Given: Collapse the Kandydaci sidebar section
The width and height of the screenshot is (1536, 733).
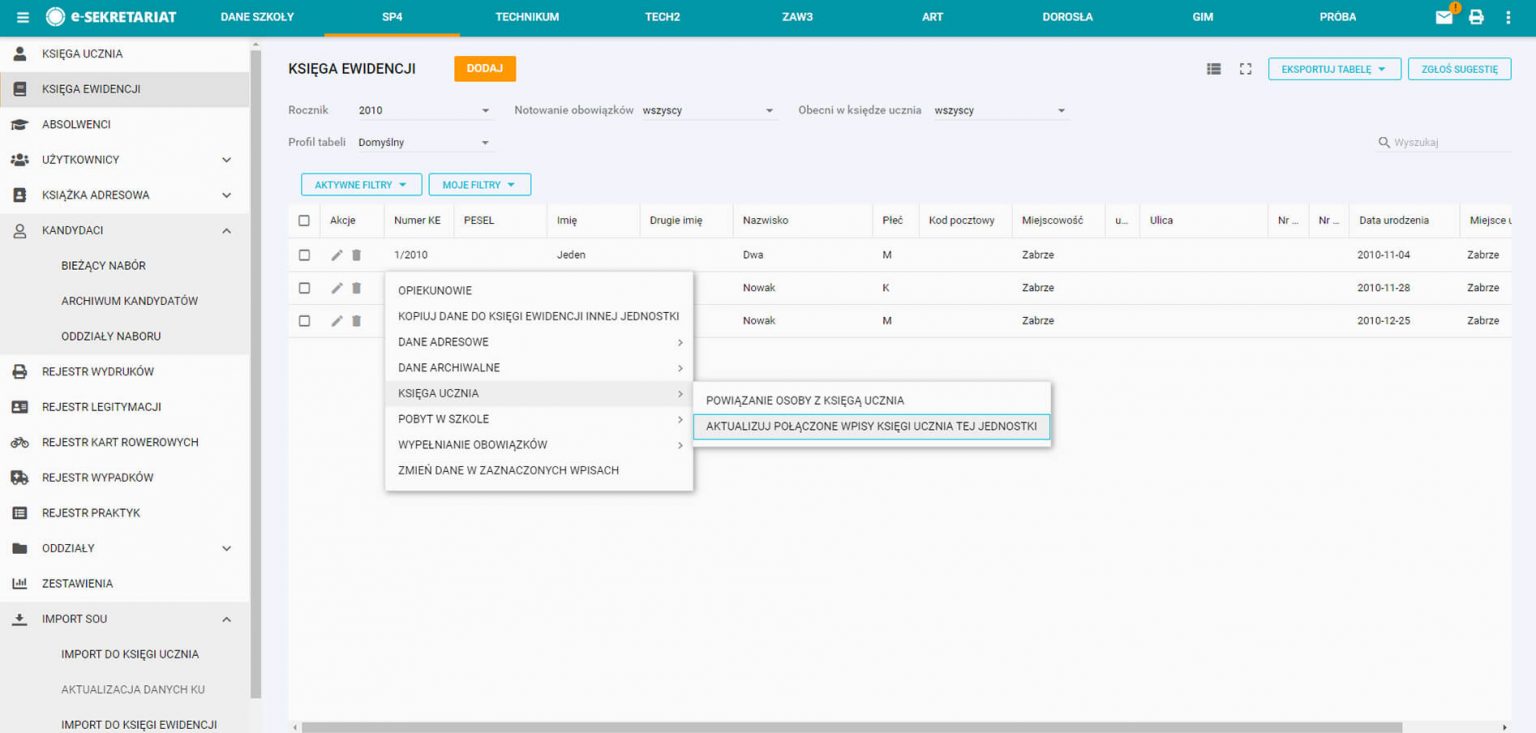Looking at the screenshot, I should pos(226,231).
